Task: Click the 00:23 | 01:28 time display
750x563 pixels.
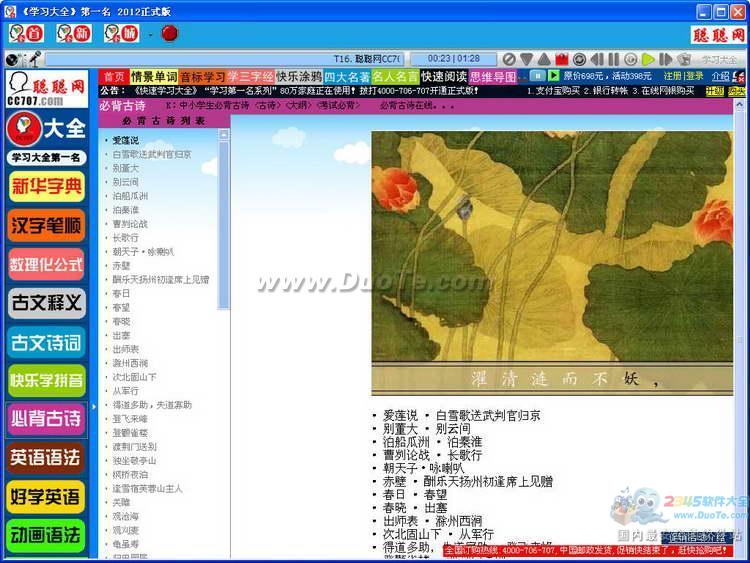Action: coord(453,59)
